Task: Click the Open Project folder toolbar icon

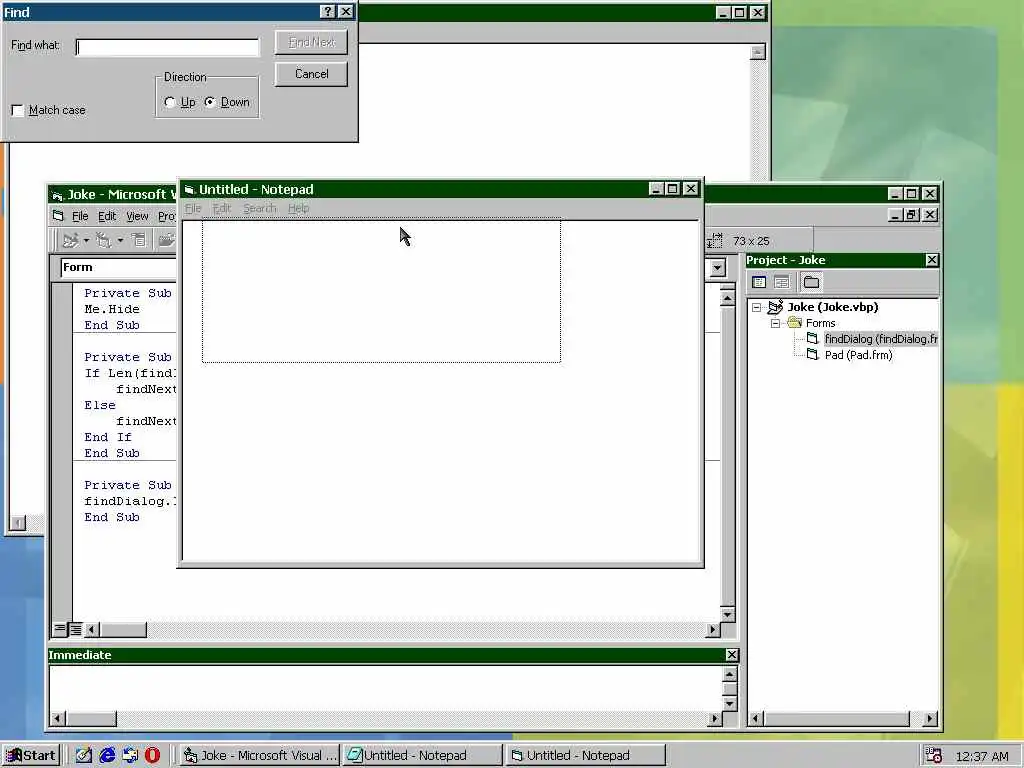Action: pyautogui.click(x=167, y=240)
